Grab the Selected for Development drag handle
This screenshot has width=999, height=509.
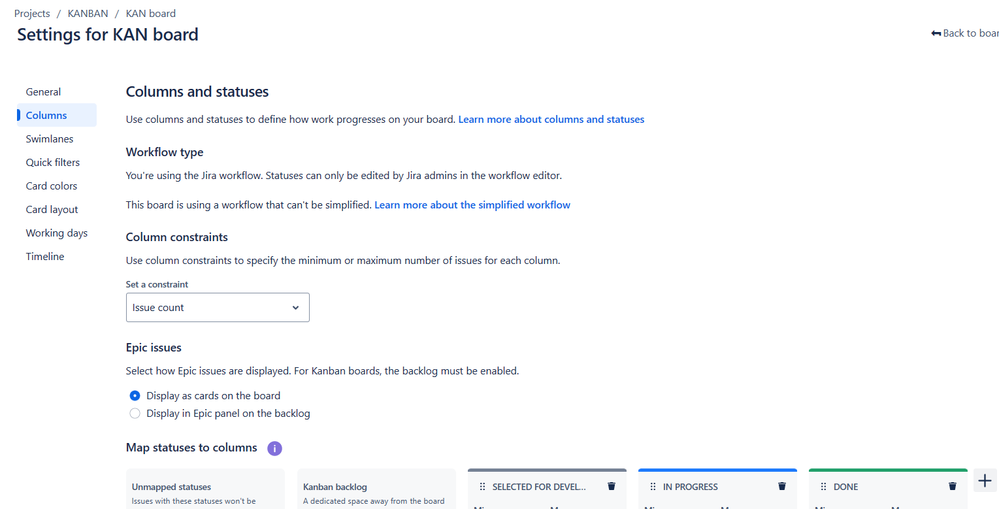(x=482, y=487)
